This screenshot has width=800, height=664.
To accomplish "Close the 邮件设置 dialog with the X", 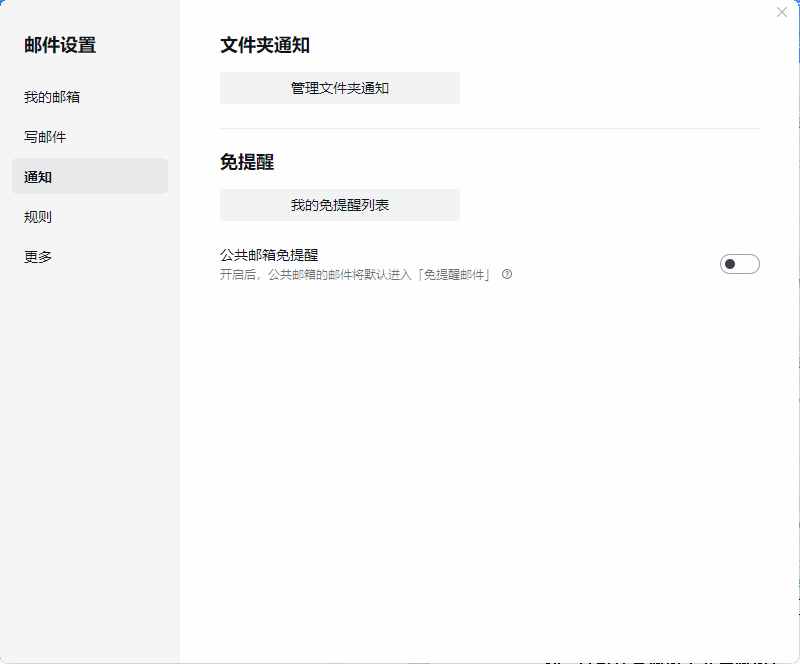I will coord(781,12).
